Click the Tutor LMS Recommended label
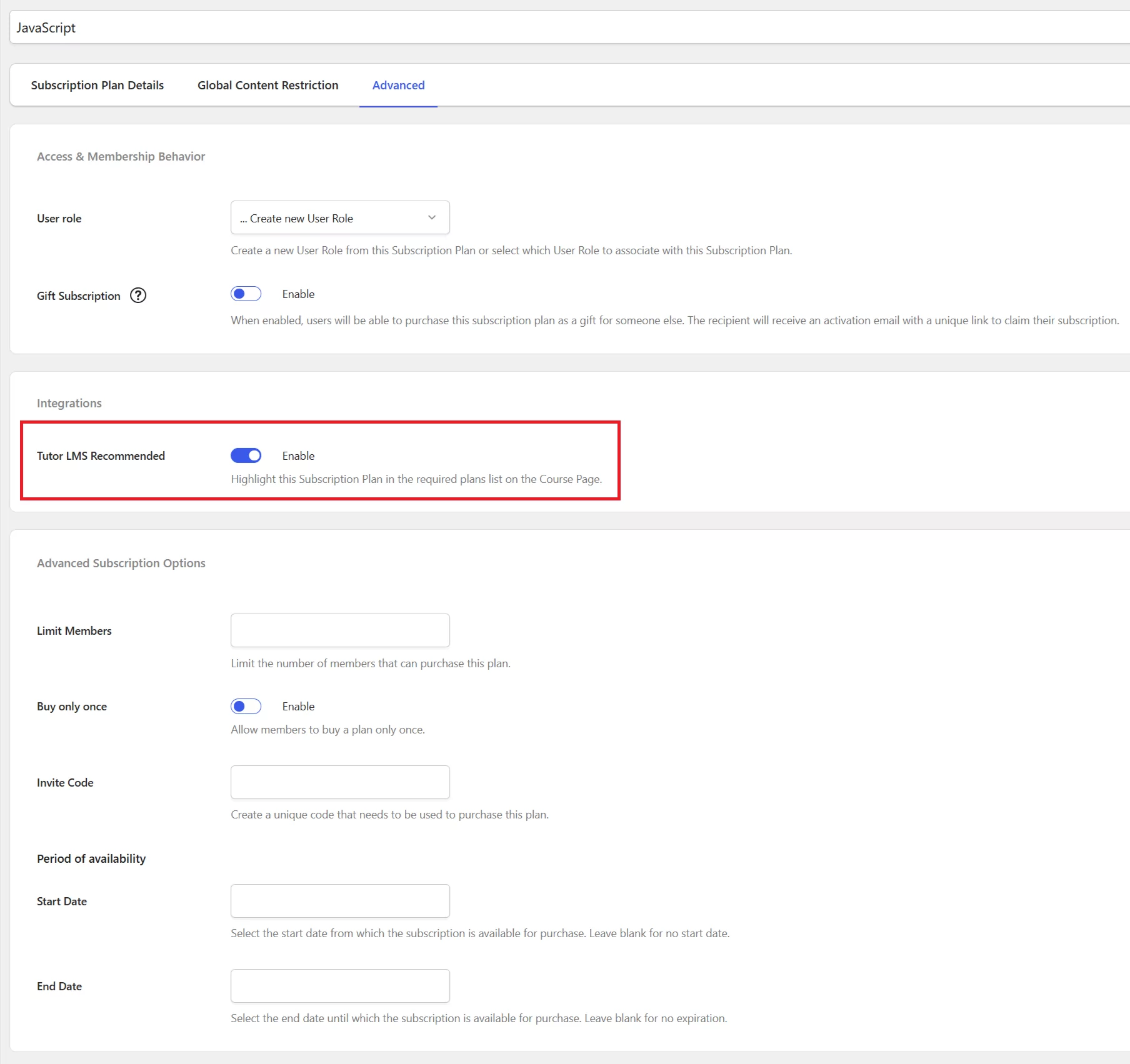The width and height of the screenshot is (1130, 1064). (x=101, y=456)
